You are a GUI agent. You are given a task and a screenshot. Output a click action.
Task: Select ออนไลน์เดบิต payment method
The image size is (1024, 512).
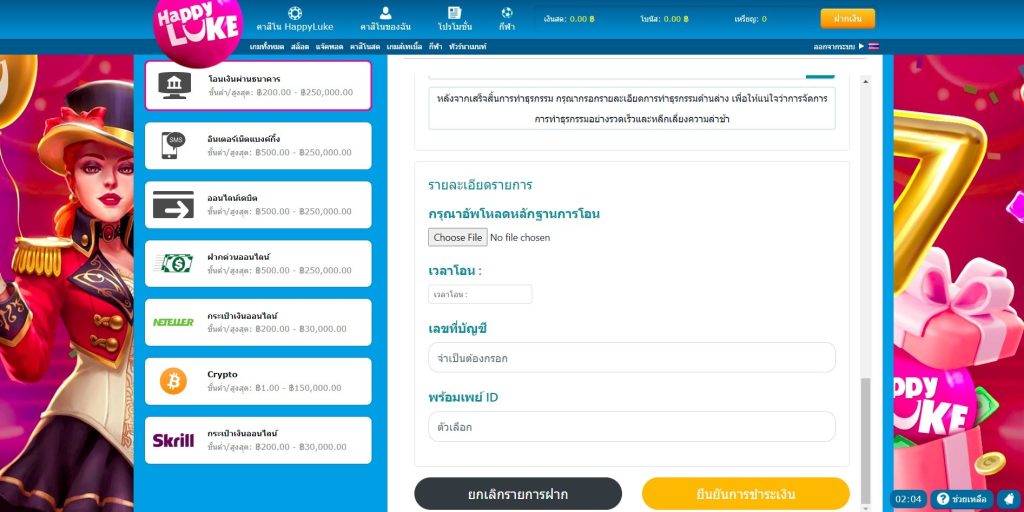[258, 204]
